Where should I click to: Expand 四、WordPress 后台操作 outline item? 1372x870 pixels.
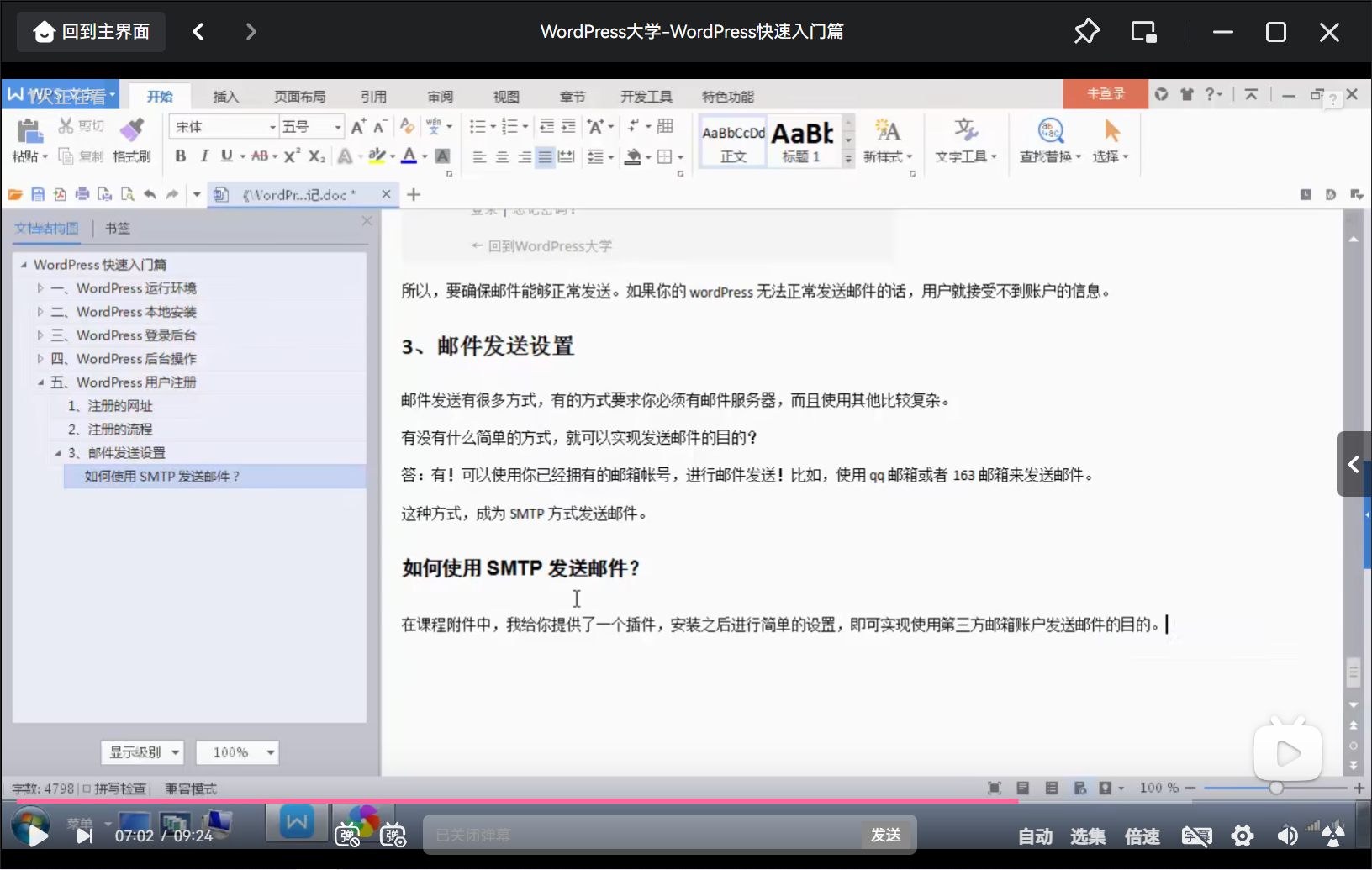40,359
